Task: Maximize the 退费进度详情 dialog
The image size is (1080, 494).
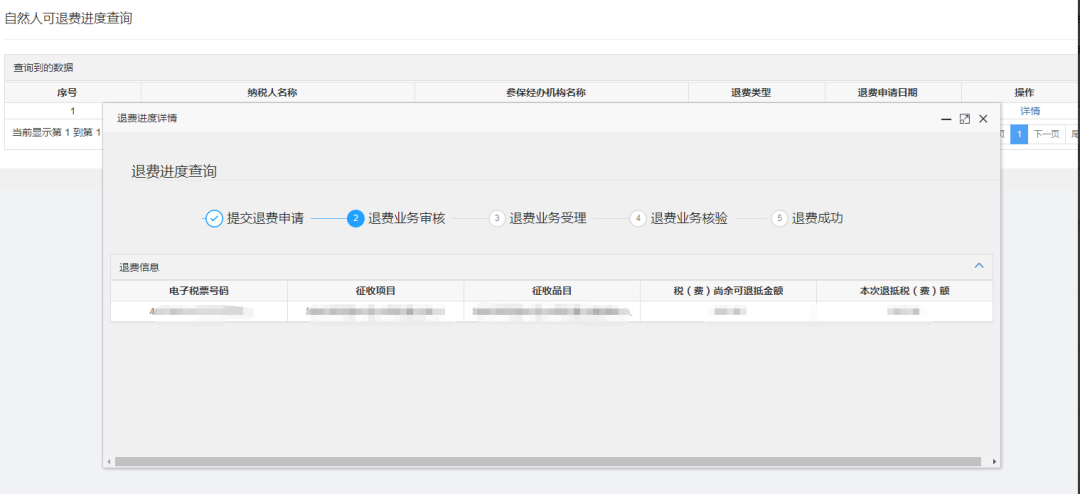Action: (964, 119)
